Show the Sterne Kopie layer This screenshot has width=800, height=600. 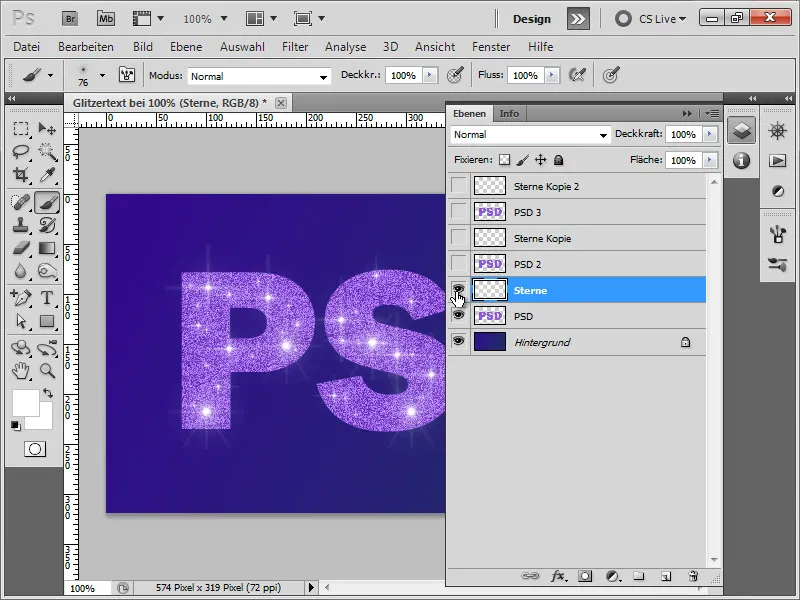pos(459,238)
